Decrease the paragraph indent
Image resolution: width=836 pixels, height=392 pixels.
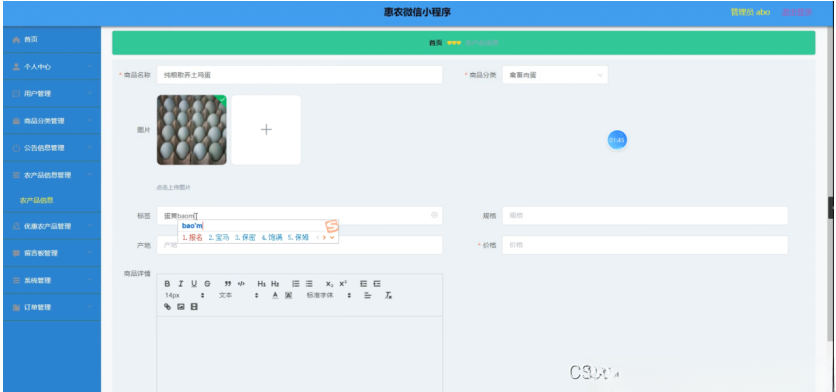pos(364,284)
